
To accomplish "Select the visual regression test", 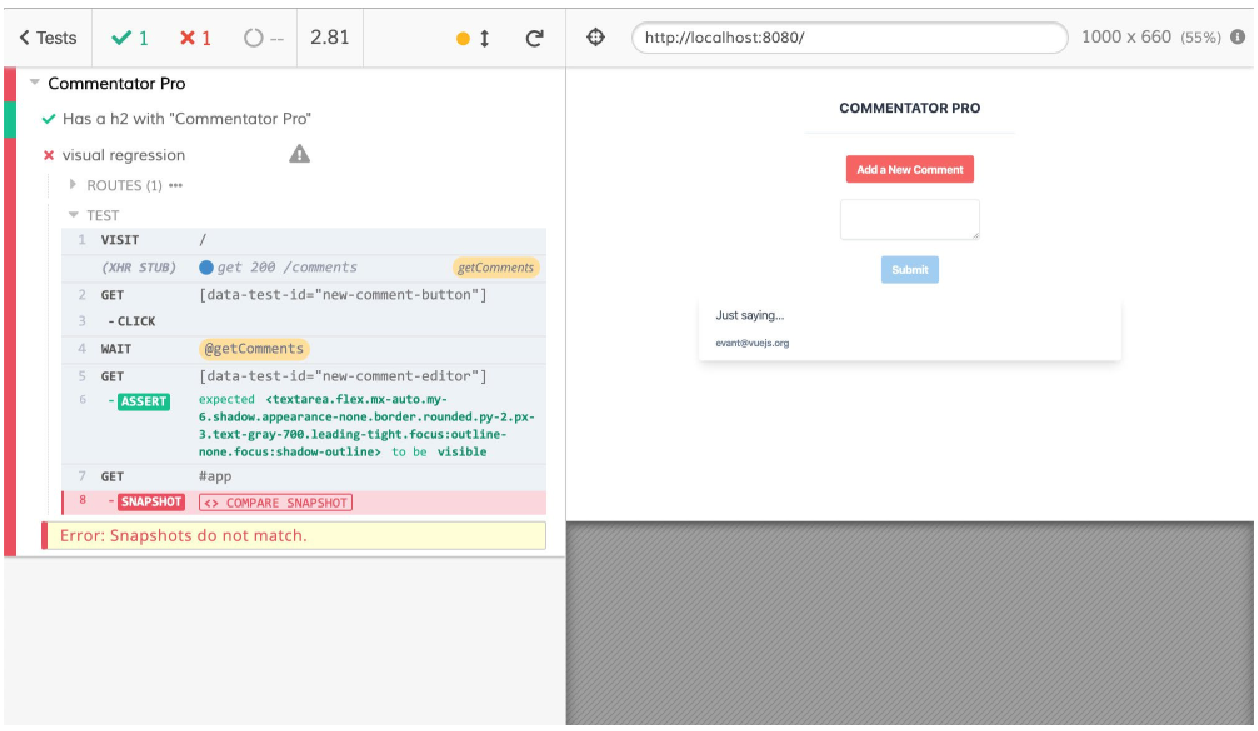I will click(124, 155).
